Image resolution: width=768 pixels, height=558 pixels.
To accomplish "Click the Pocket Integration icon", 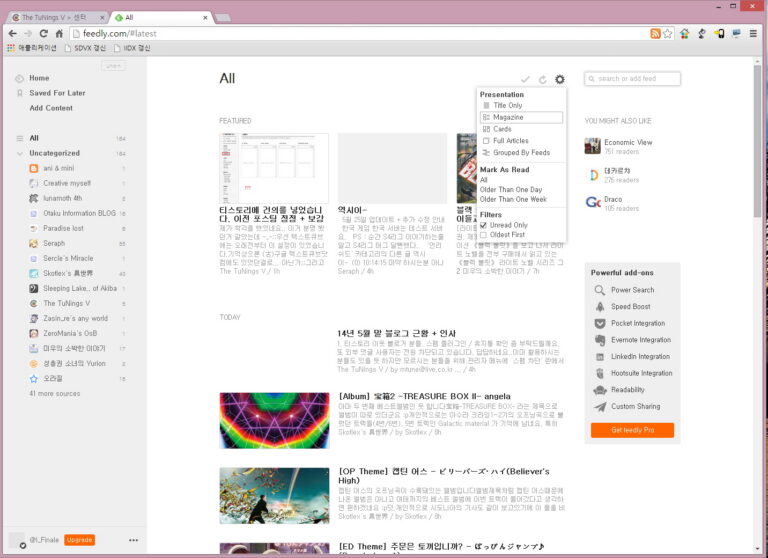I will (600, 323).
